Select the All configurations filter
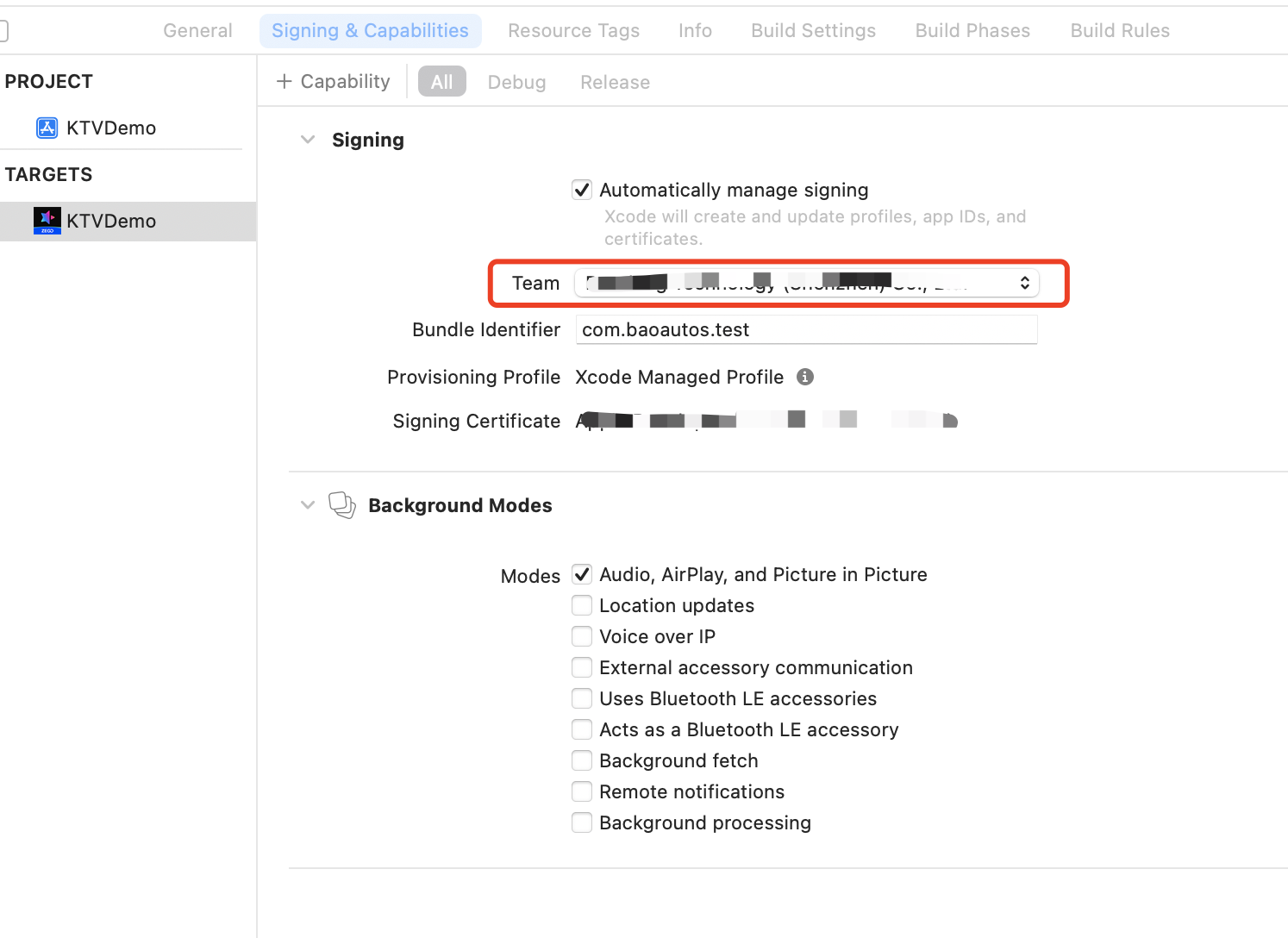This screenshot has width=1288, height=938. click(442, 82)
